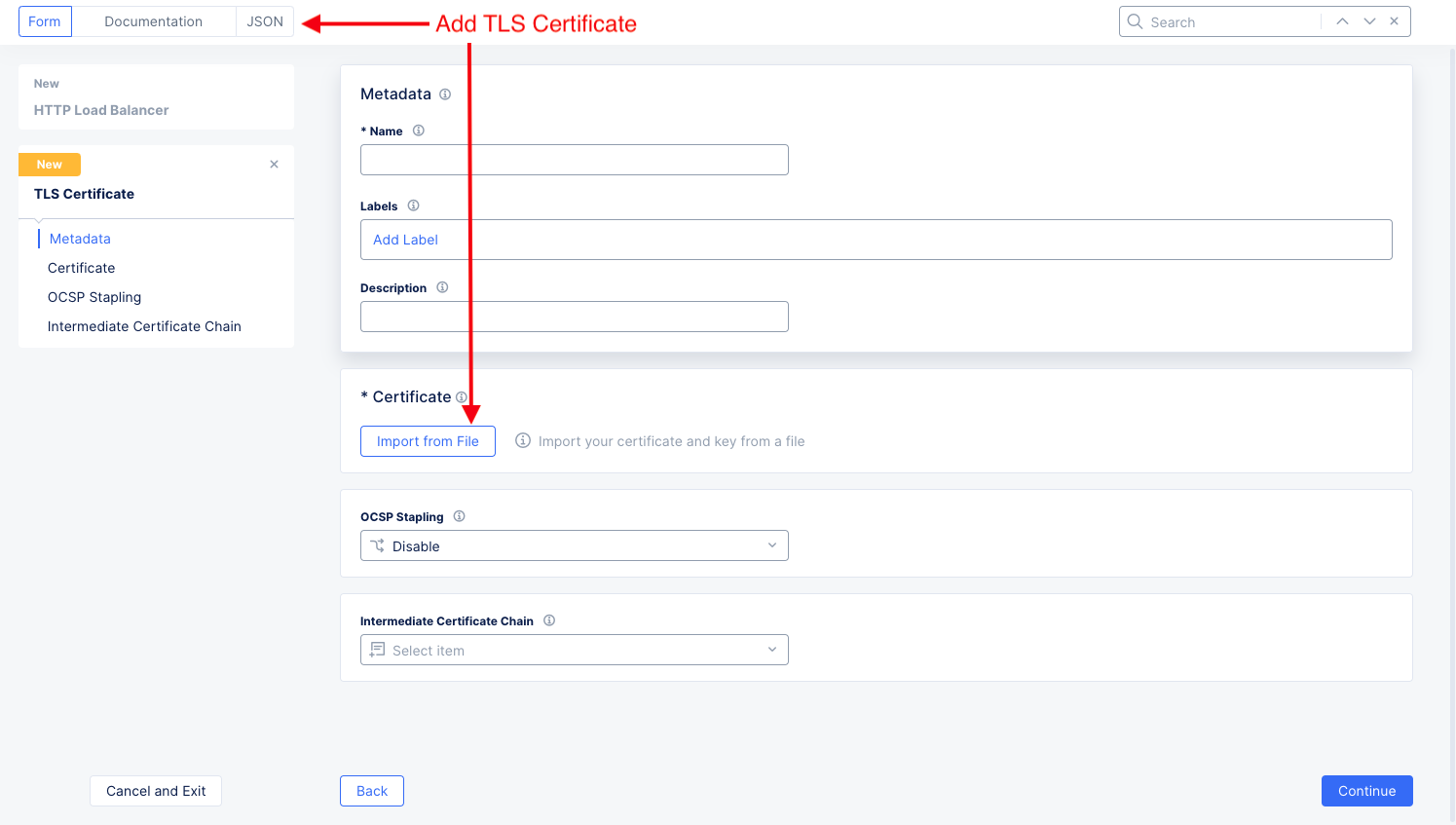Click the info icon beside Labels

pos(412,205)
